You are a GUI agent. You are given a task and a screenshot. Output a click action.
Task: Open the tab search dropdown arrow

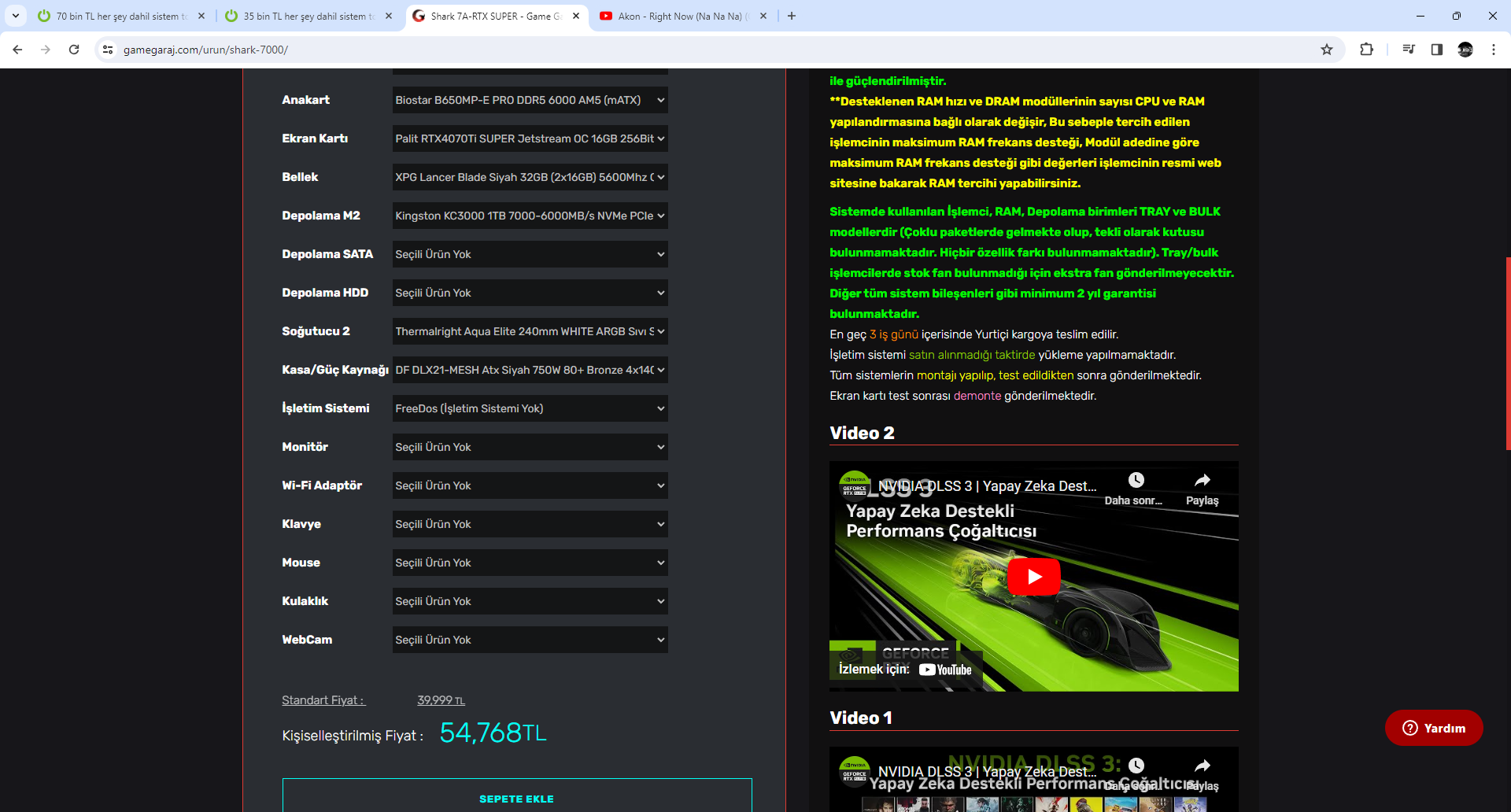click(16, 16)
